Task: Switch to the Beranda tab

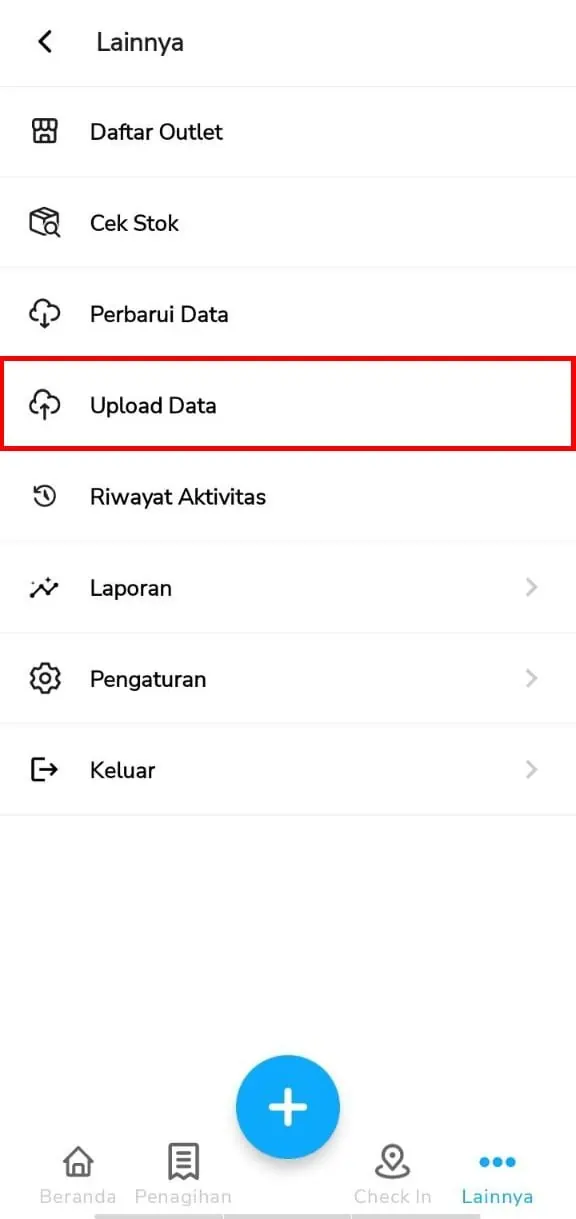Action: coord(78,1175)
